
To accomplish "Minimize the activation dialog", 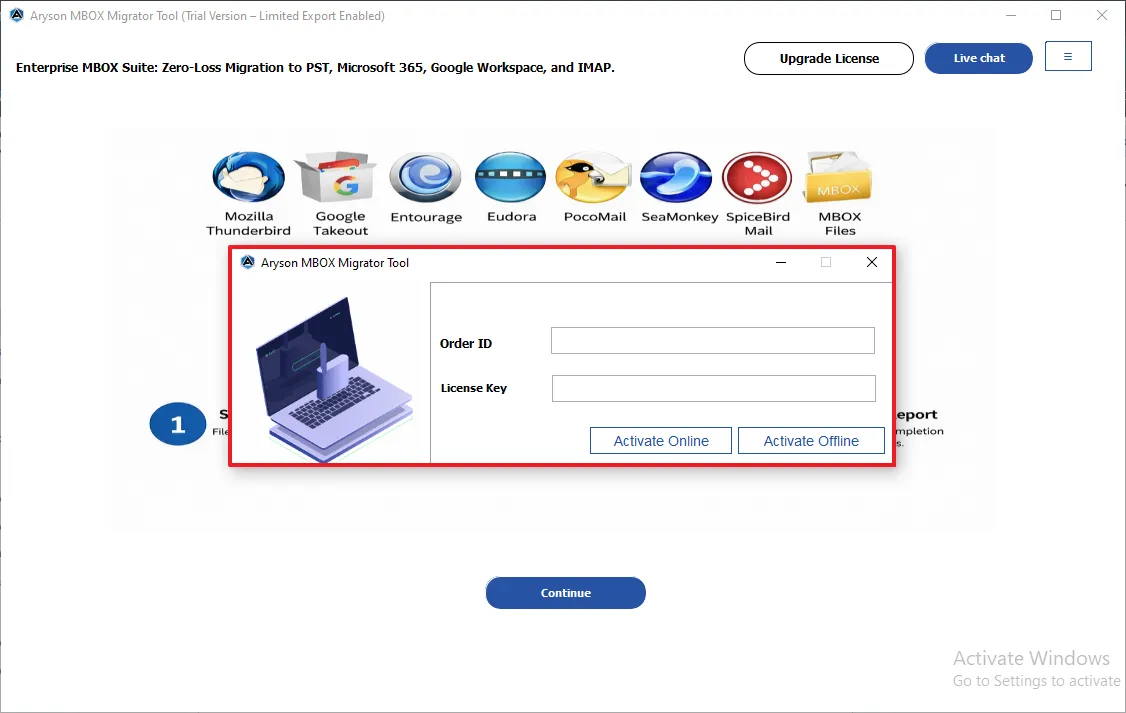I will pos(781,262).
